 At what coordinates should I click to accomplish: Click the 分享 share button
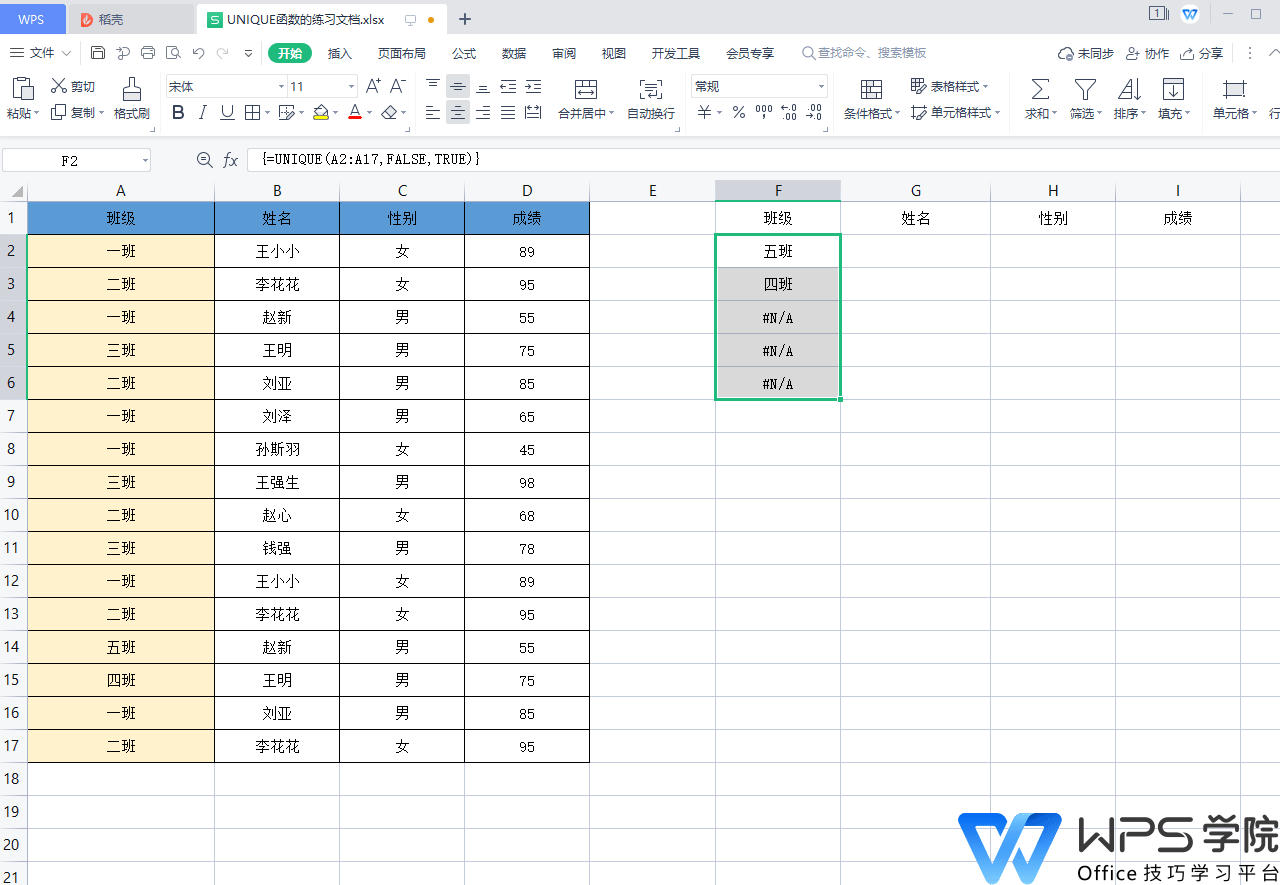point(1201,53)
